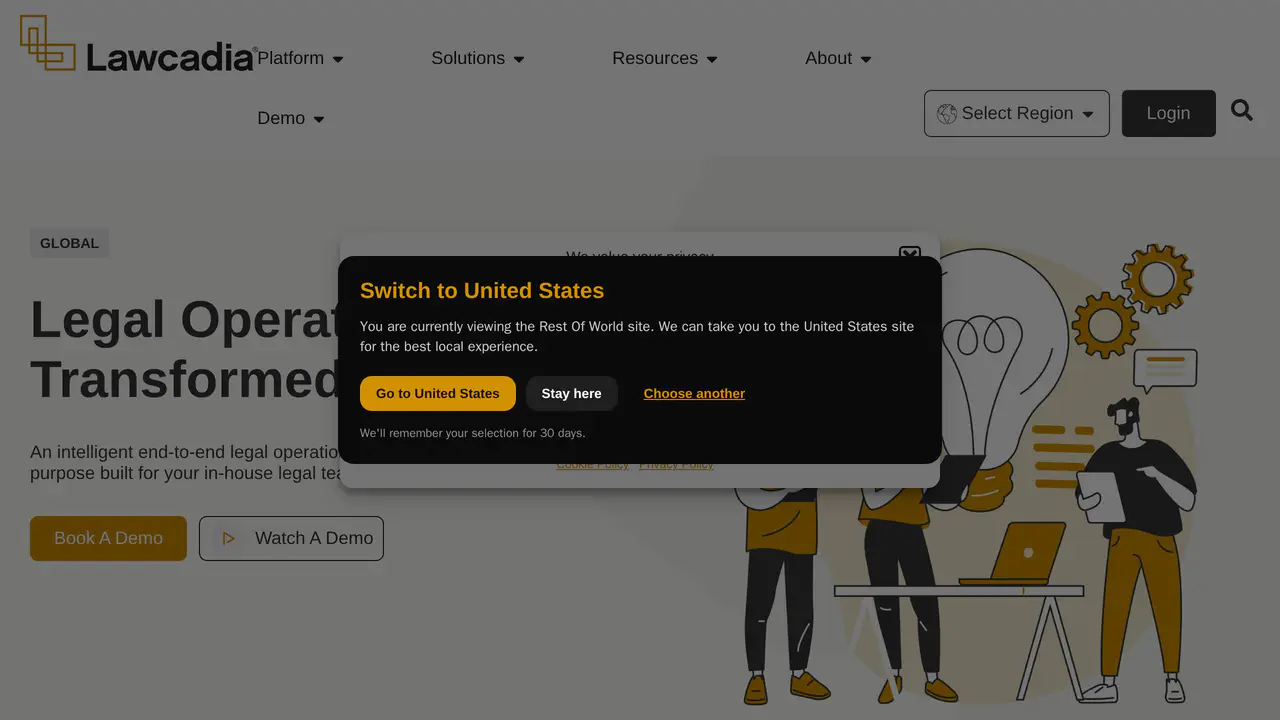The image size is (1280, 720).
Task: Expand the Demo menu arrow
Action: click(319, 119)
